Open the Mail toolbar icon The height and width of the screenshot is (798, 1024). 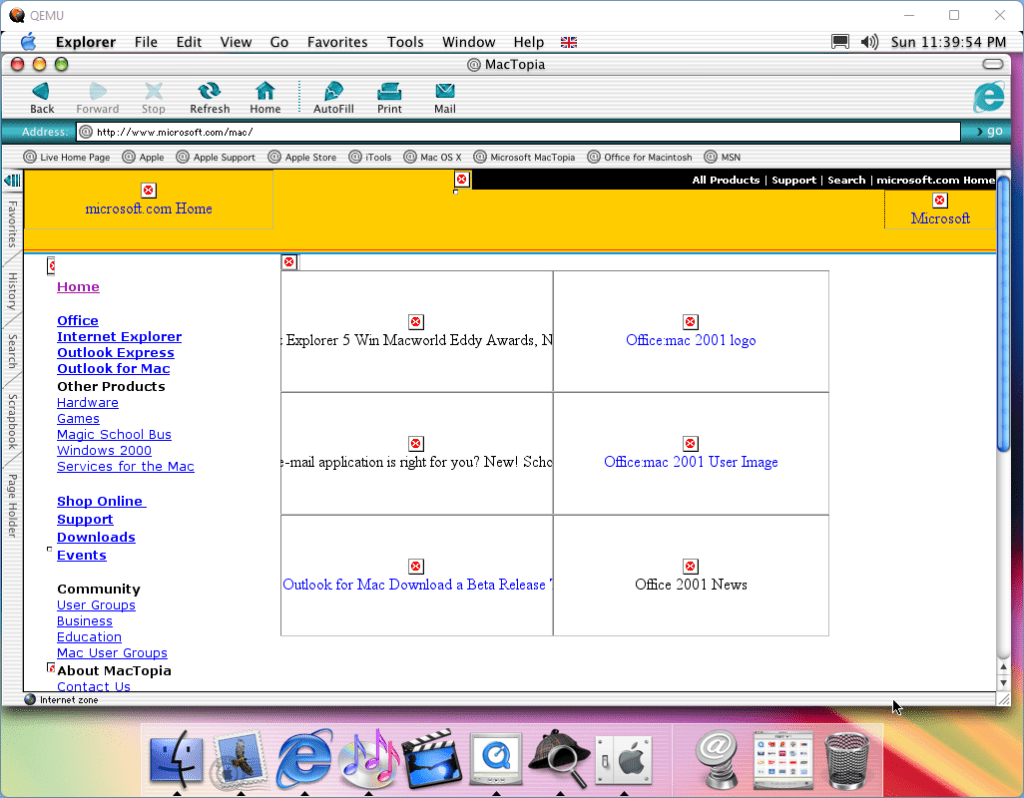click(445, 92)
